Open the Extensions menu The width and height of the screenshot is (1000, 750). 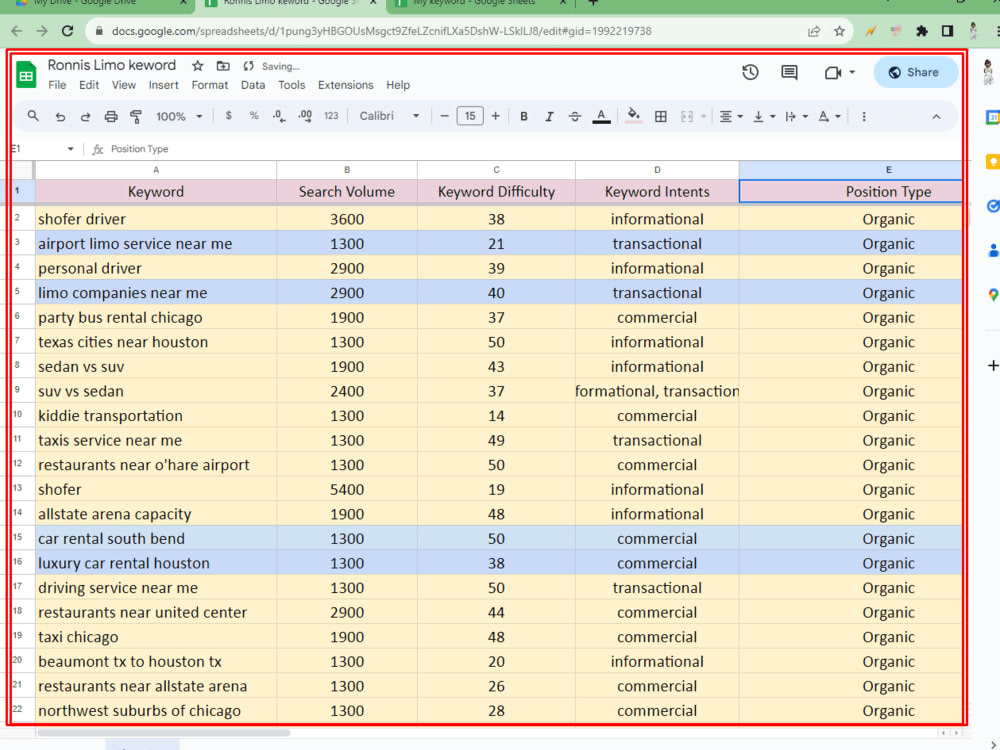(x=346, y=85)
